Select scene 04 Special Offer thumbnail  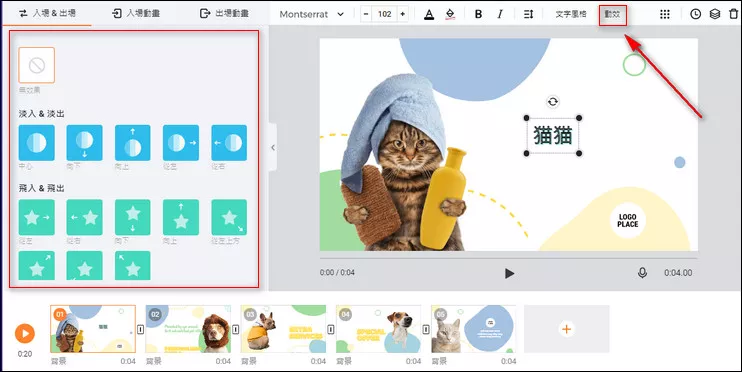pos(379,329)
